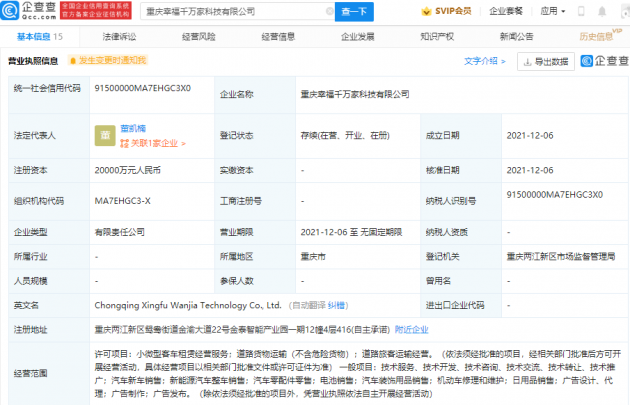Open legal representative name link 董凯楠
630x405 pixels.
(x=133, y=128)
